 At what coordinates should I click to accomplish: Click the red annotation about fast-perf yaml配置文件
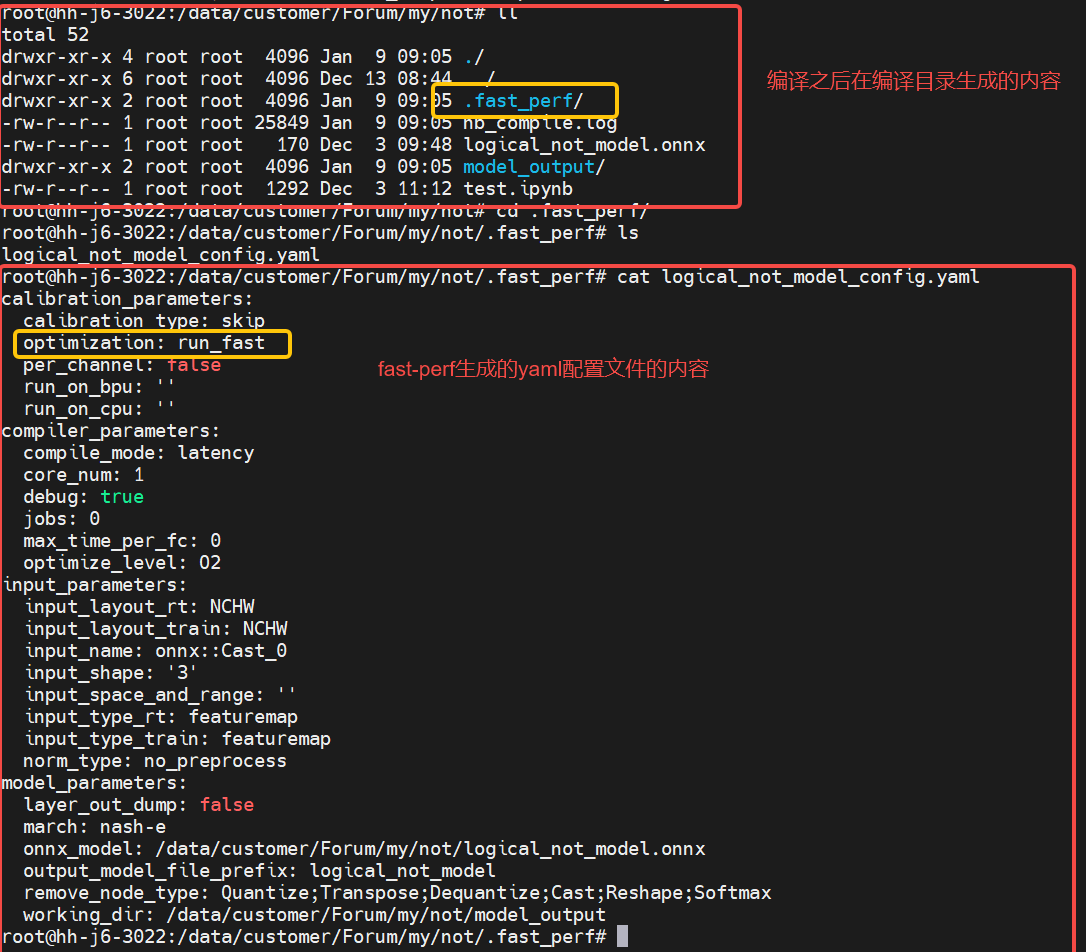[543, 369]
